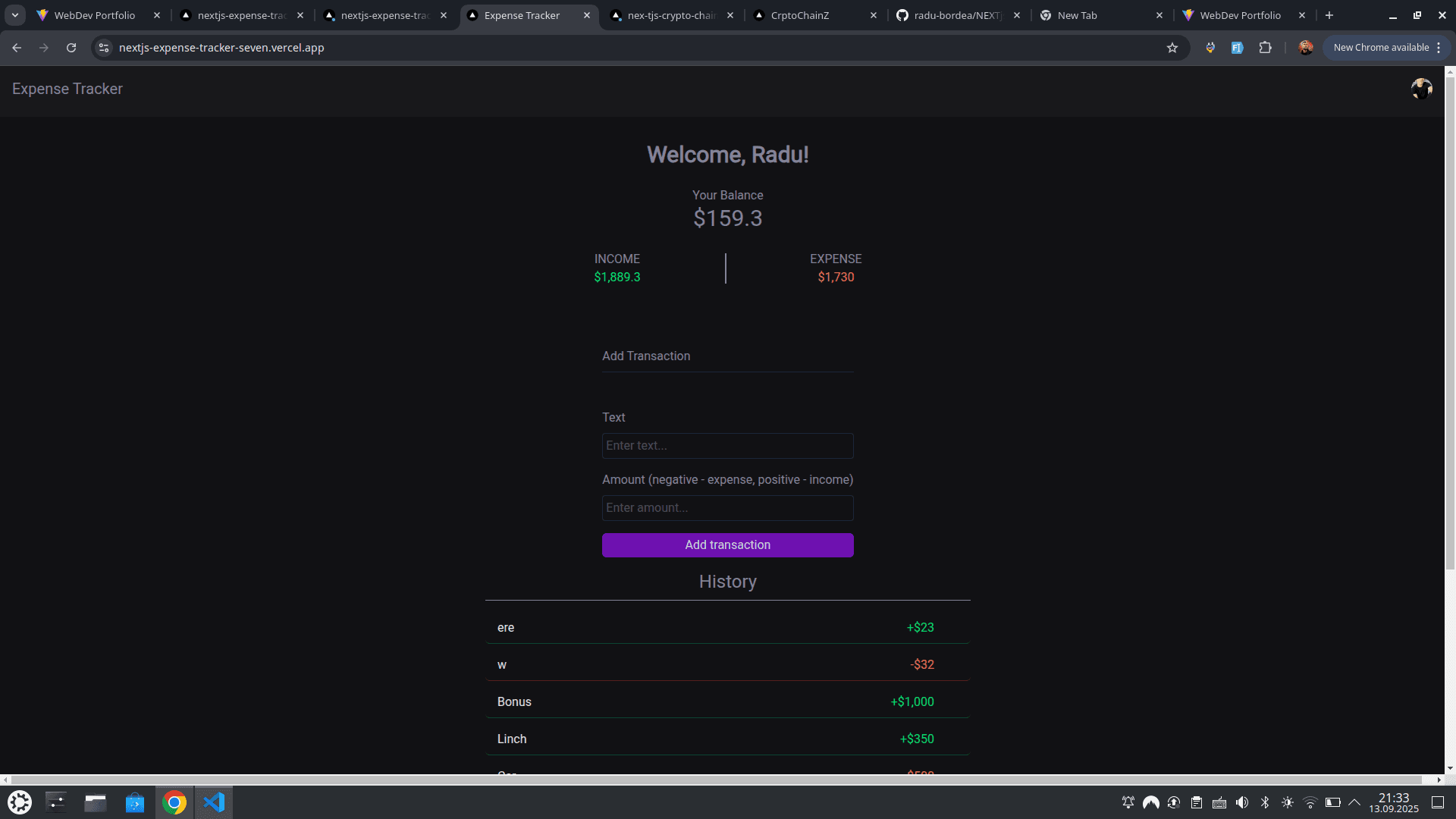Click the Chrome profile avatar
Image resolution: width=1456 pixels, height=819 pixels.
[x=1305, y=47]
